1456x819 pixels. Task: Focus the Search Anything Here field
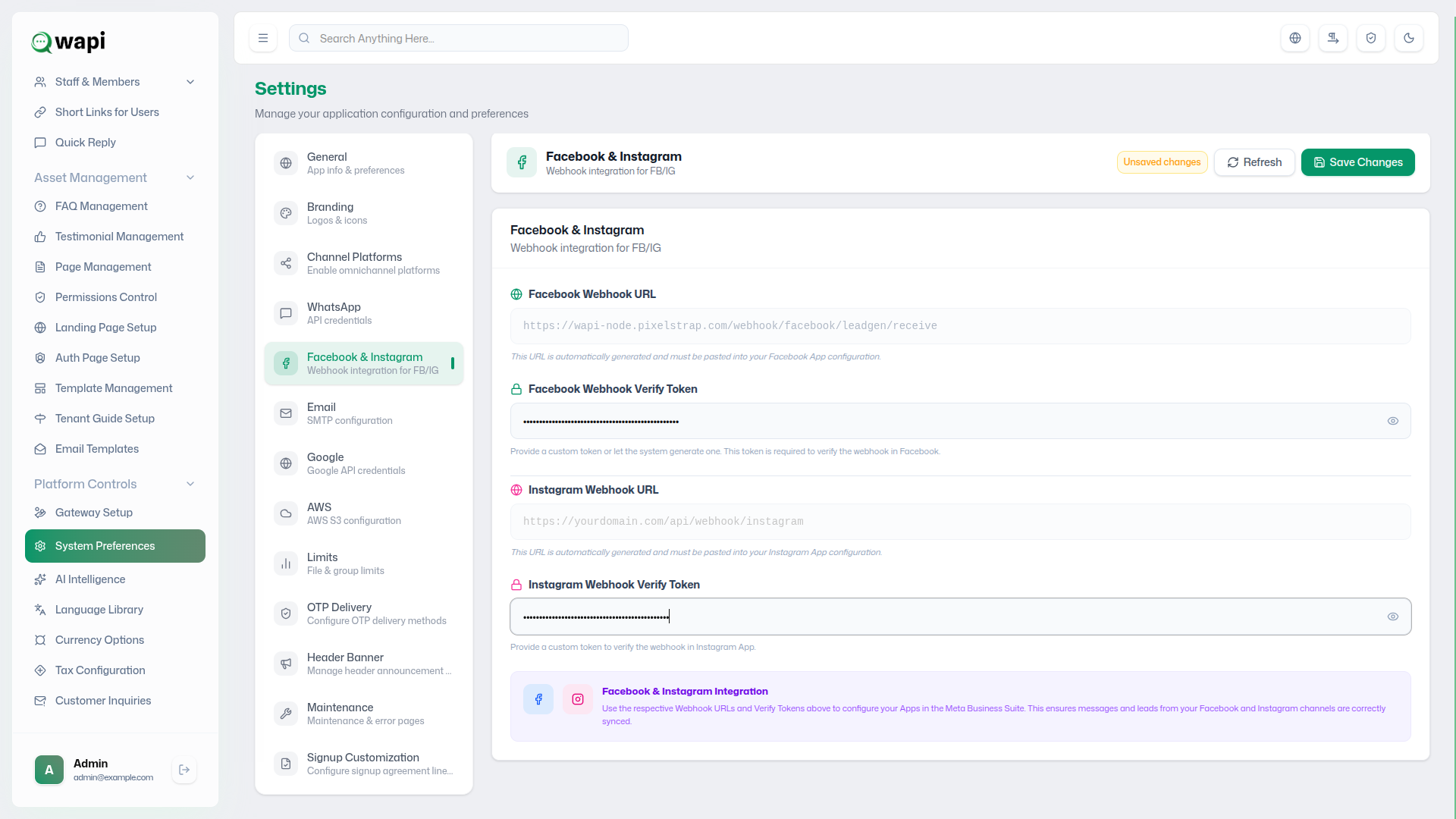[458, 38]
